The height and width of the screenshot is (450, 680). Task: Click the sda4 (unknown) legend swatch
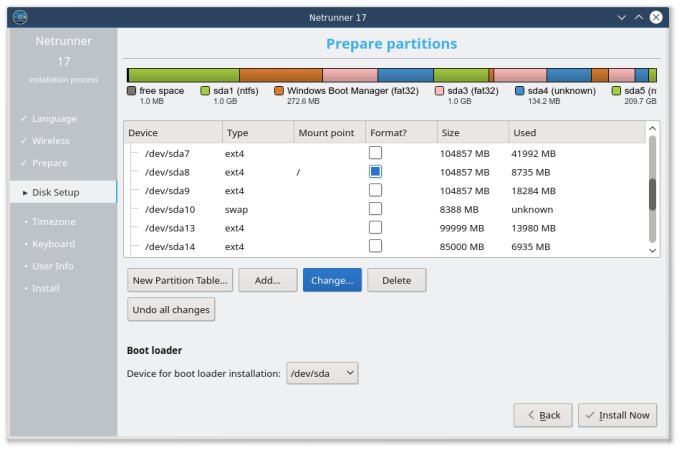pos(520,91)
